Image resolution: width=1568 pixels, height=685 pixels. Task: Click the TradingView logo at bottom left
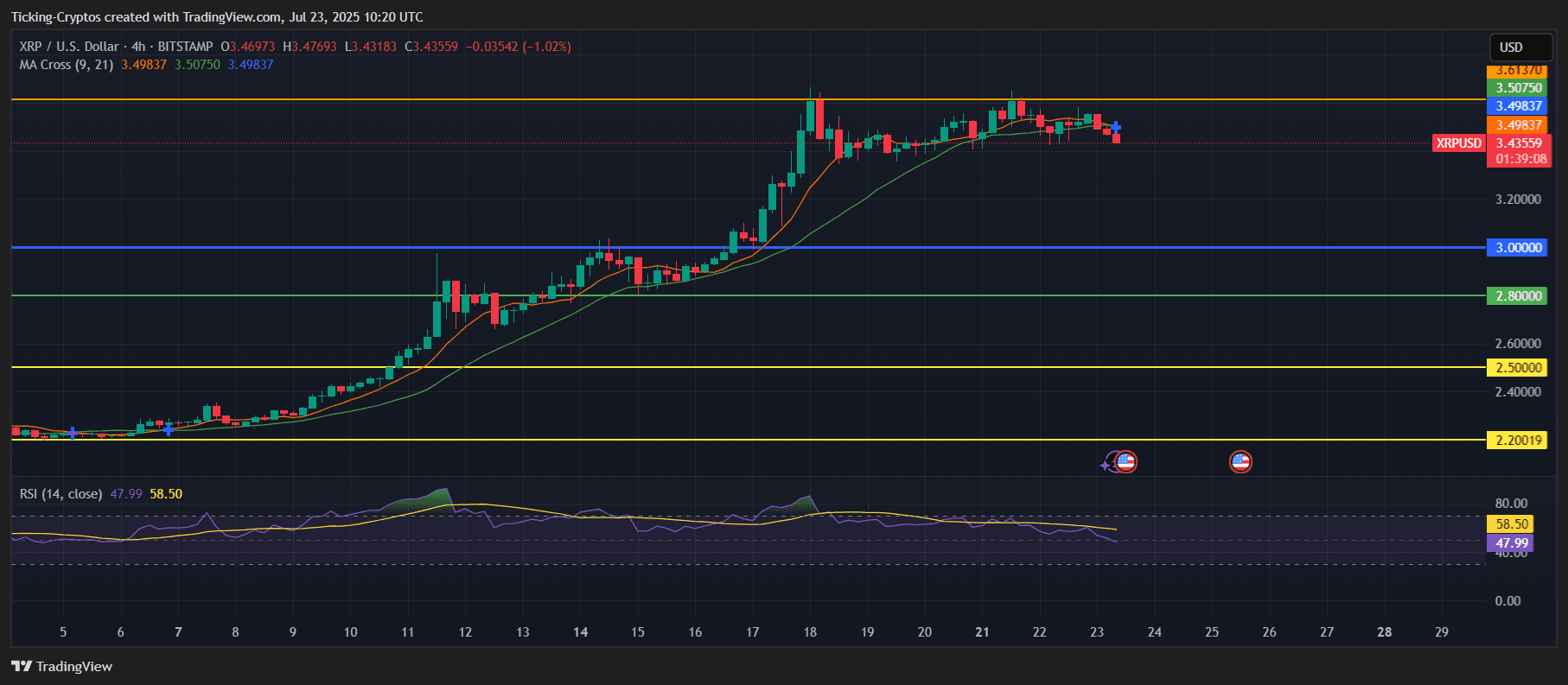click(x=62, y=666)
